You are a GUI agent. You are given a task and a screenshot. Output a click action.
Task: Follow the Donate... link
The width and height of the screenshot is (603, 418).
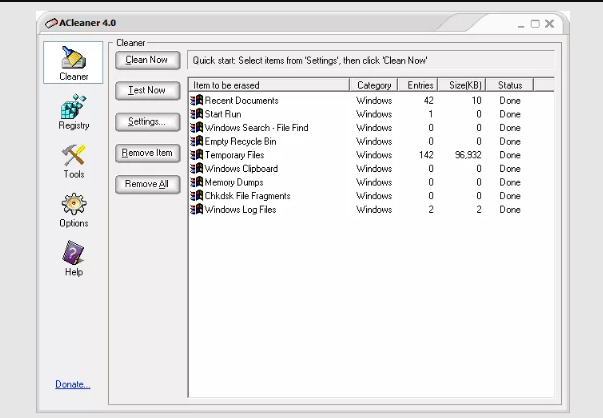tap(73, 384)
